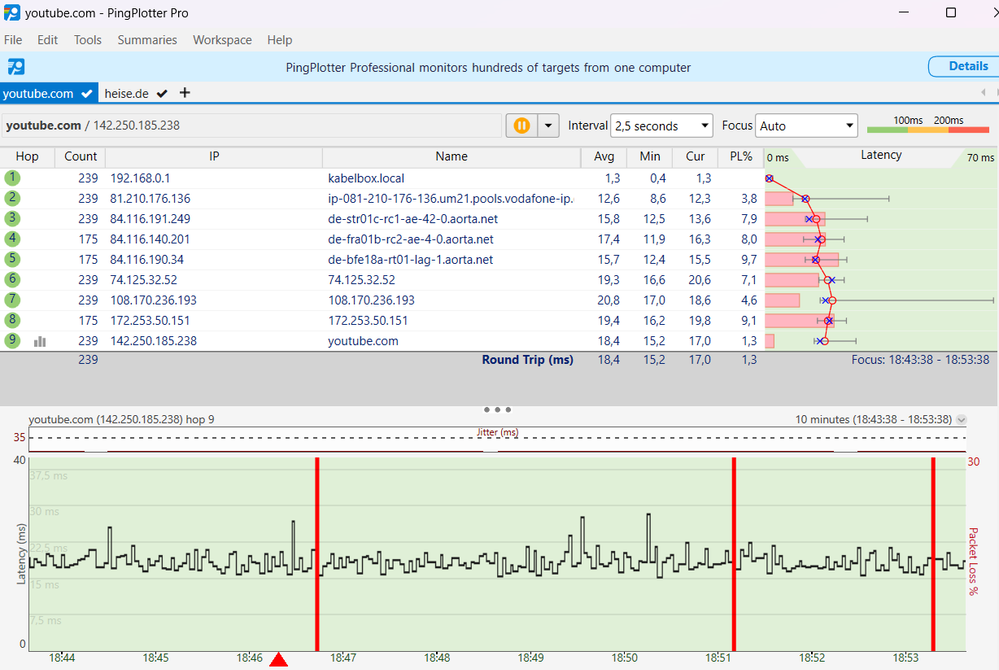Select hop 3 green circle icon
This screenshot has height=670, width=999.
point(12,218)
